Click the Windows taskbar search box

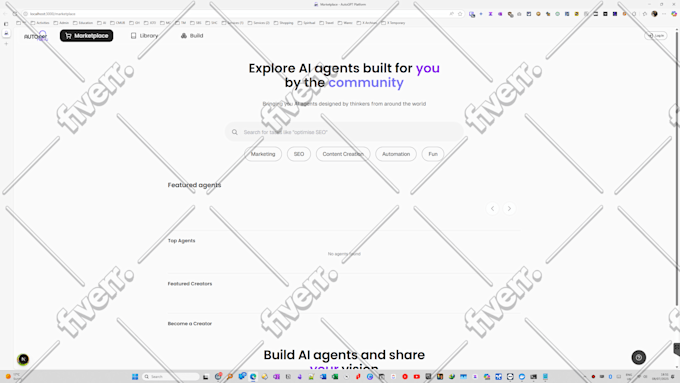coord(172,376)
